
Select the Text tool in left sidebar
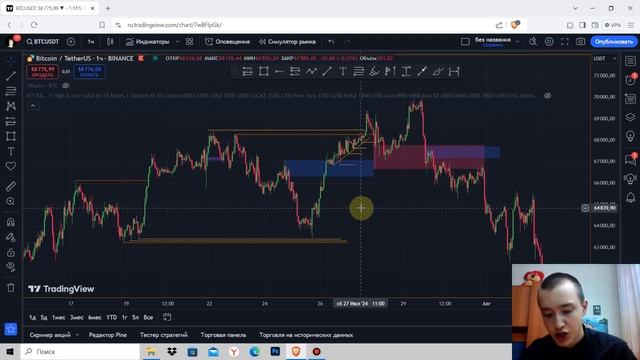[x=11, y=151]
